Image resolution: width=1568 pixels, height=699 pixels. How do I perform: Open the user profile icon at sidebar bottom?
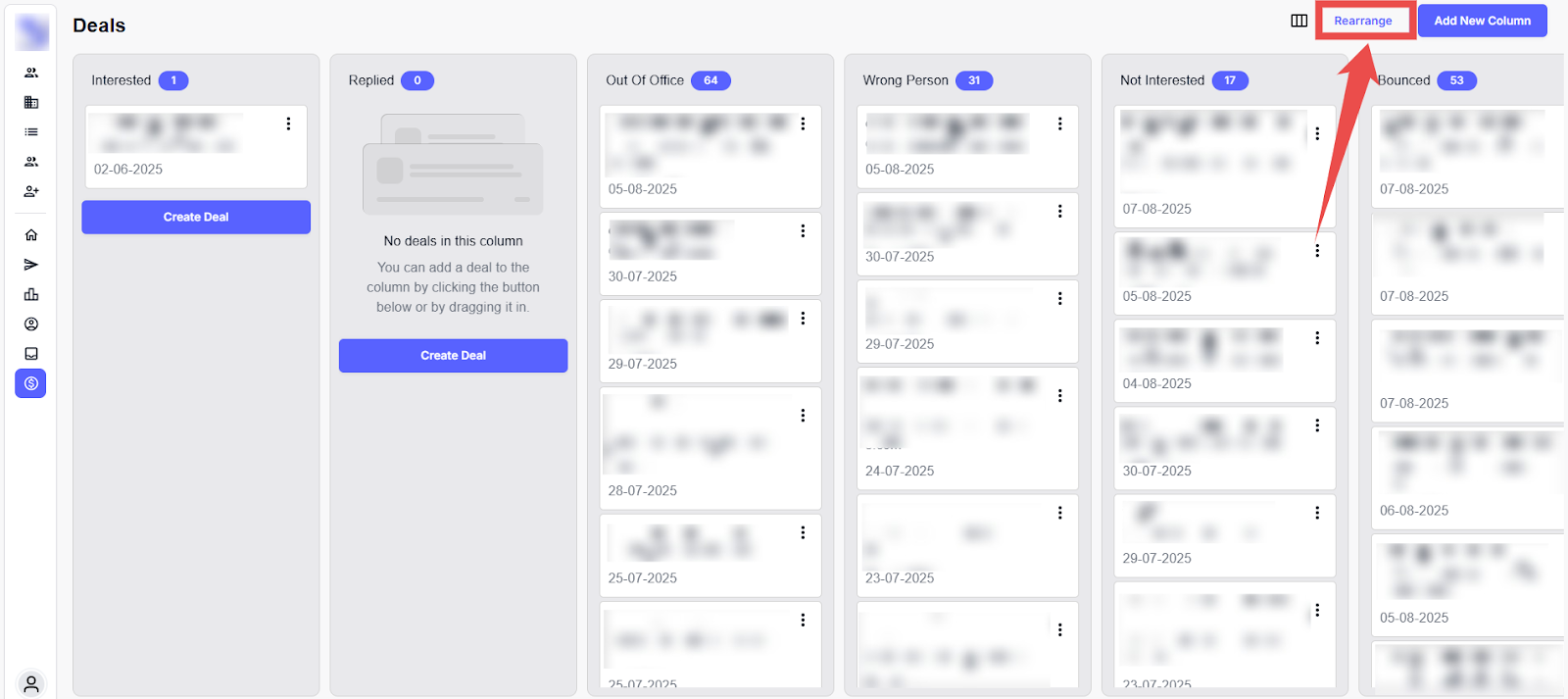tap(31, 683)
